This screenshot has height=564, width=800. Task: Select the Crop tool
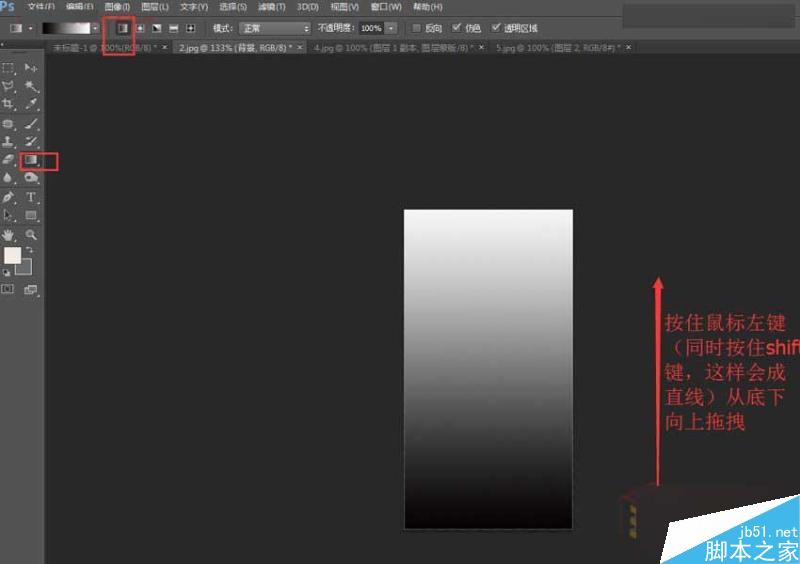[8, 105]
